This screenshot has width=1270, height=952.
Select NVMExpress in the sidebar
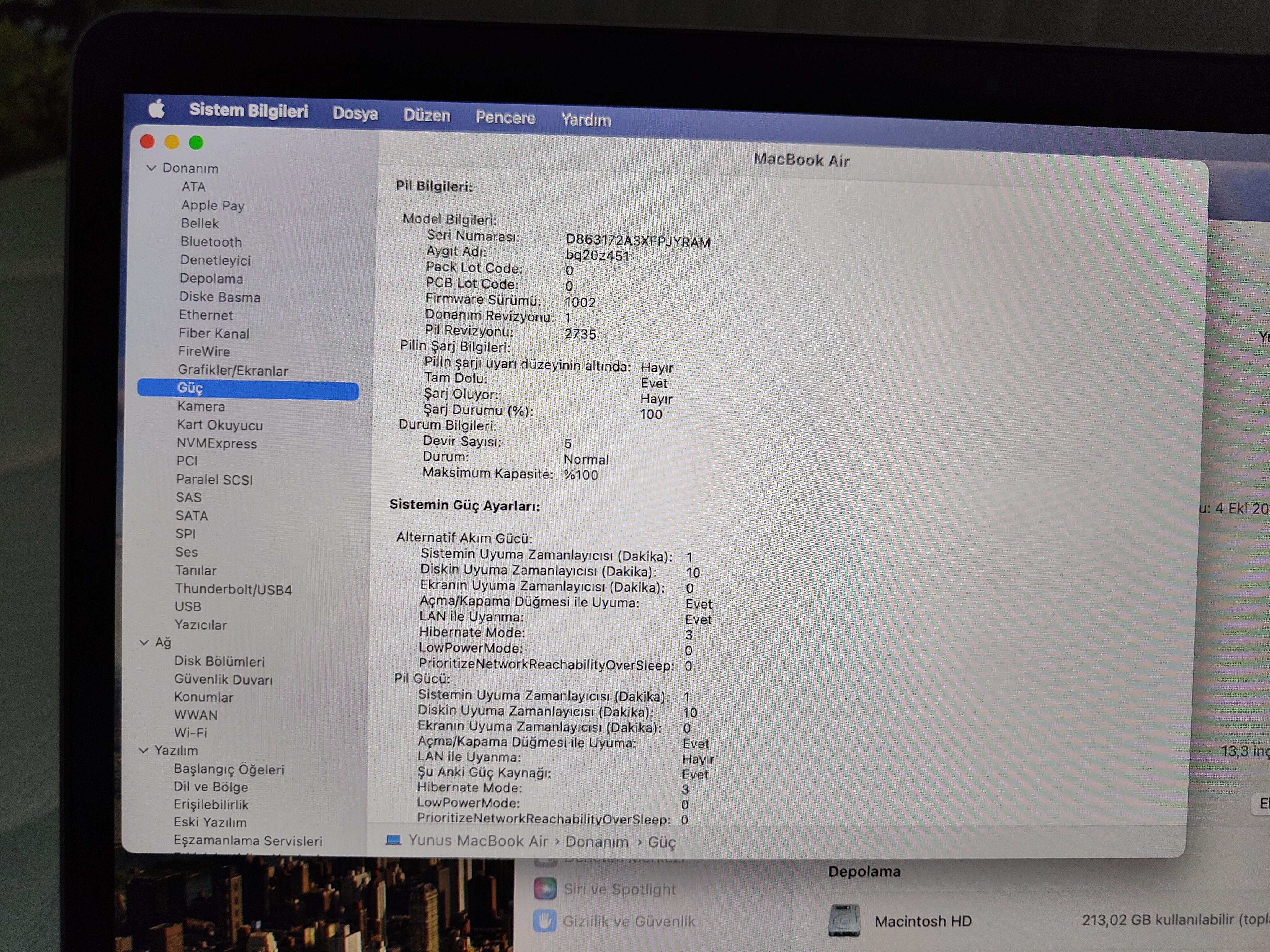[x=217, y=443]
